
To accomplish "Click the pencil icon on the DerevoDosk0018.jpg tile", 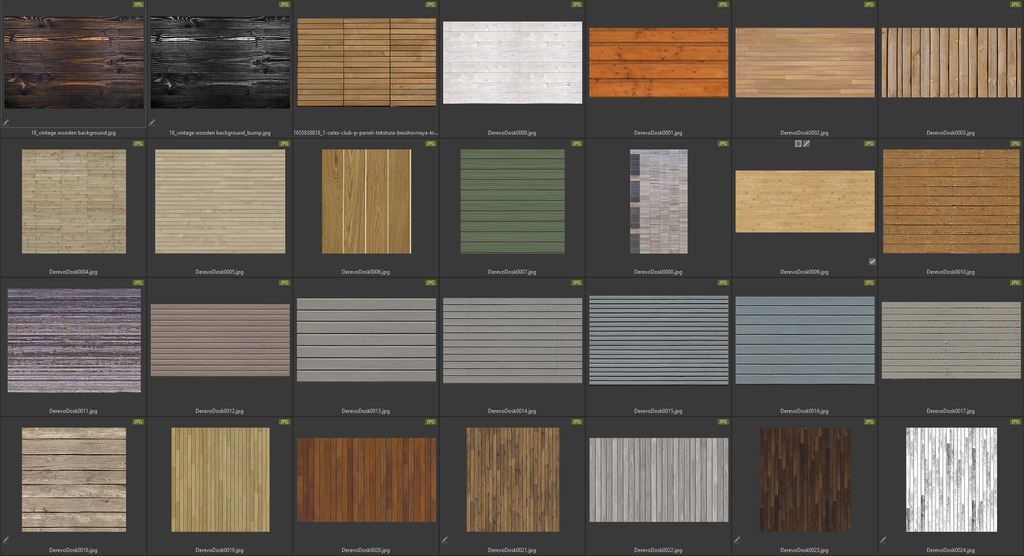I will pyautogui.click(x=6, y=540).
